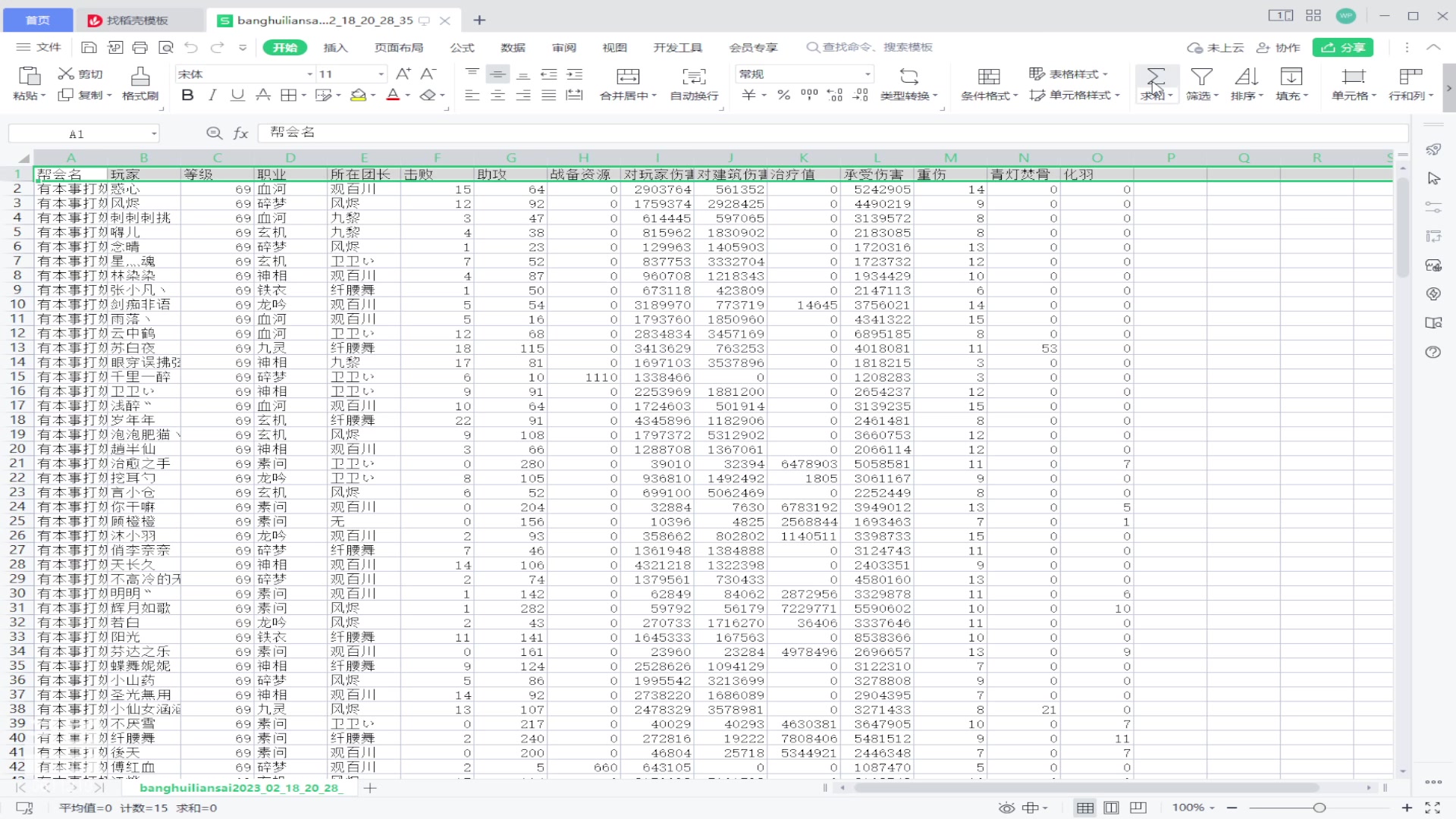Click the AutoSum icon
This screenshot has width=1456, height=819.
pyautogui.click(x=1155, y=76)
